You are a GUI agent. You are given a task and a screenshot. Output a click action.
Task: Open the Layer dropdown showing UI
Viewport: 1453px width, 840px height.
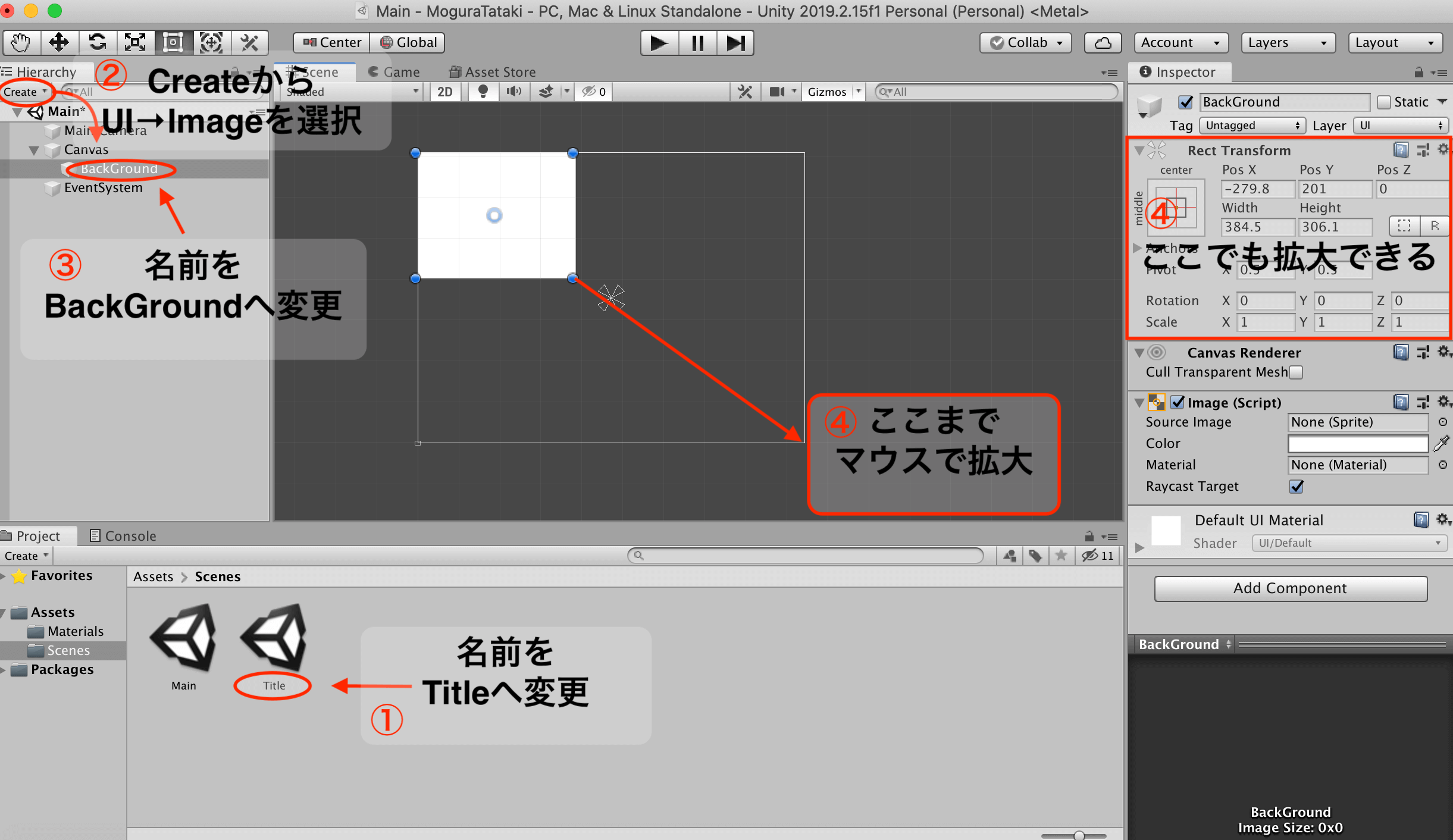point(1401,126)
